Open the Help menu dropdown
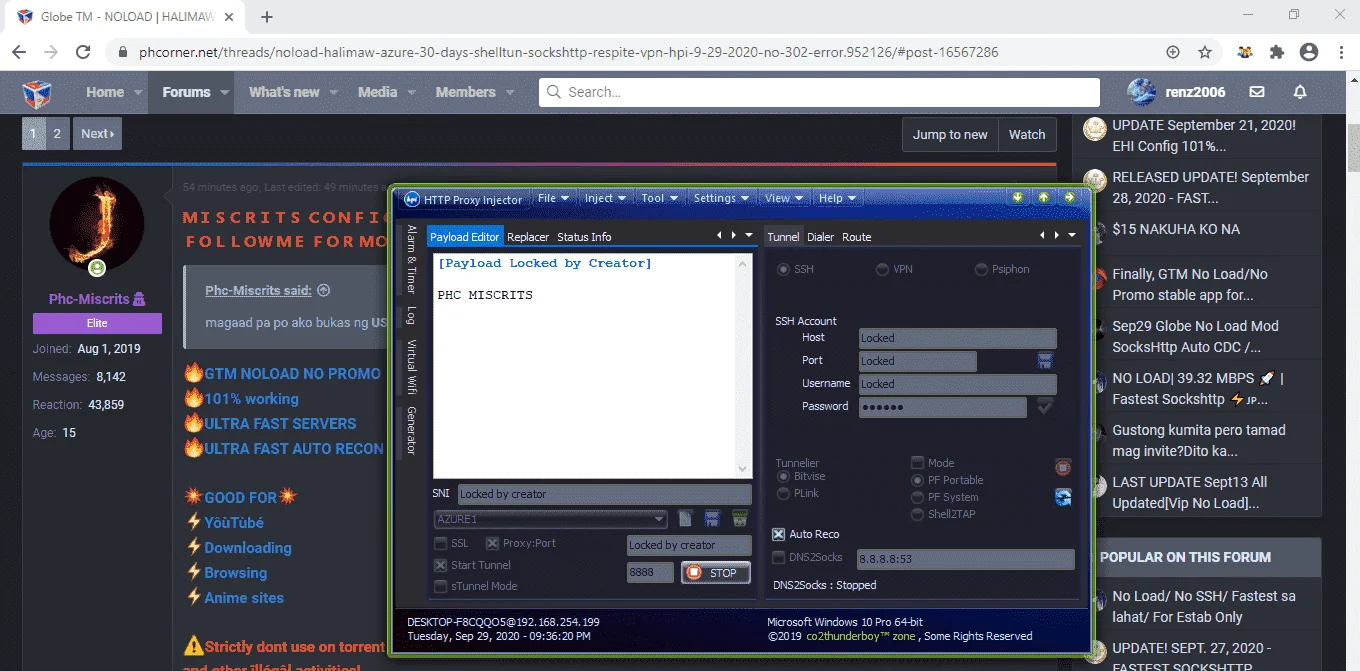Screen dimensions: 1360x671 click(837, 198)
